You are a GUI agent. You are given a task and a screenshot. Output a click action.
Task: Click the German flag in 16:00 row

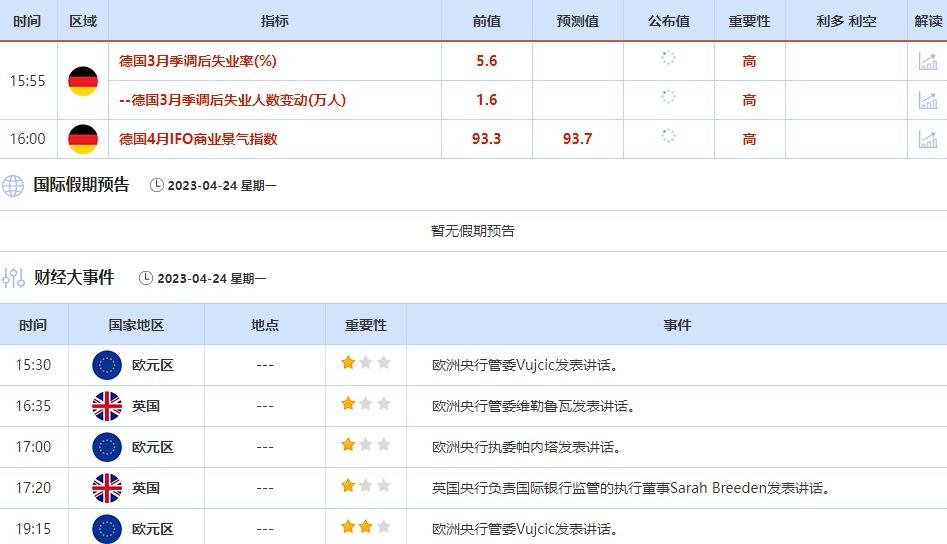(83, 139)
